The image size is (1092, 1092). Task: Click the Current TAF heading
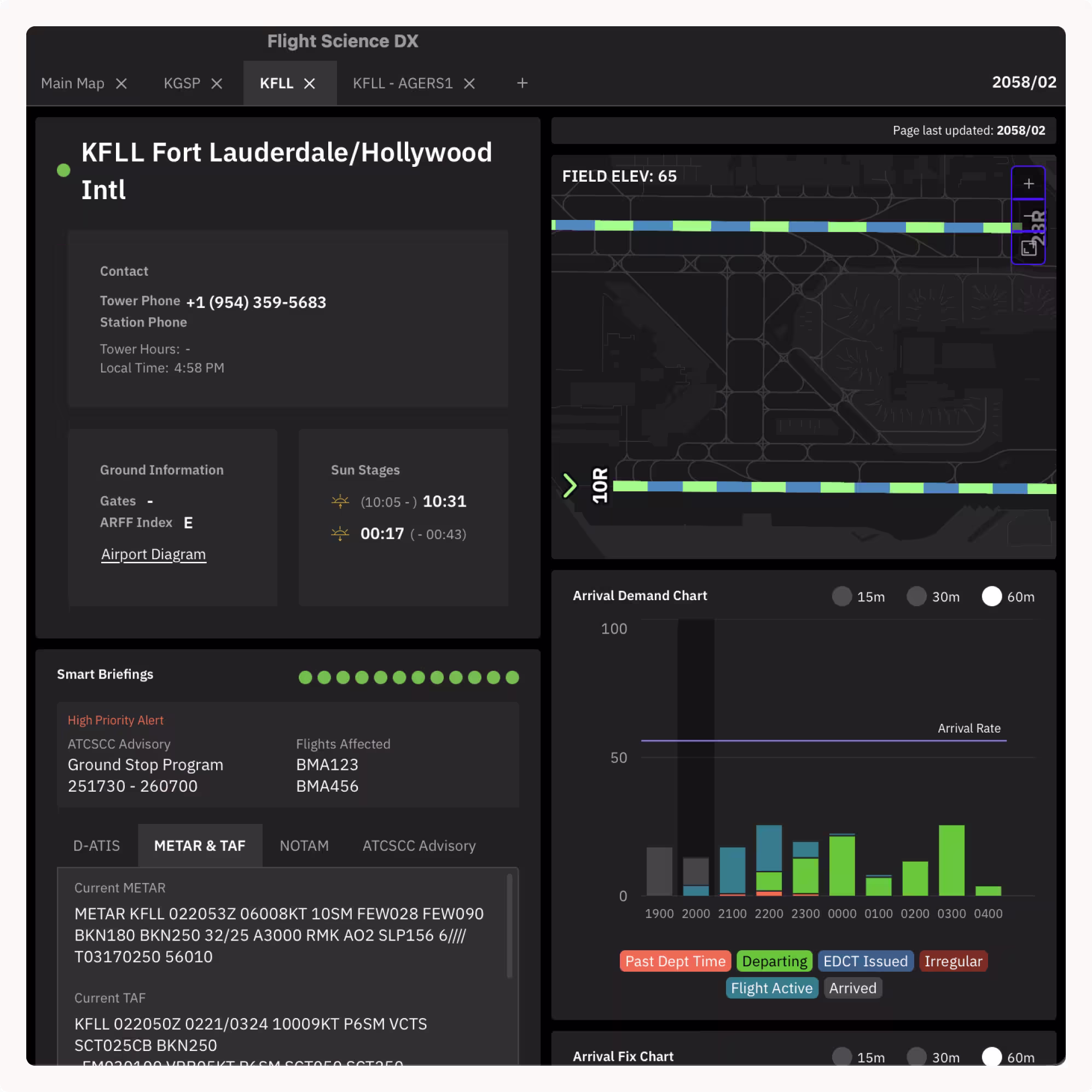[x=110, y=997]
